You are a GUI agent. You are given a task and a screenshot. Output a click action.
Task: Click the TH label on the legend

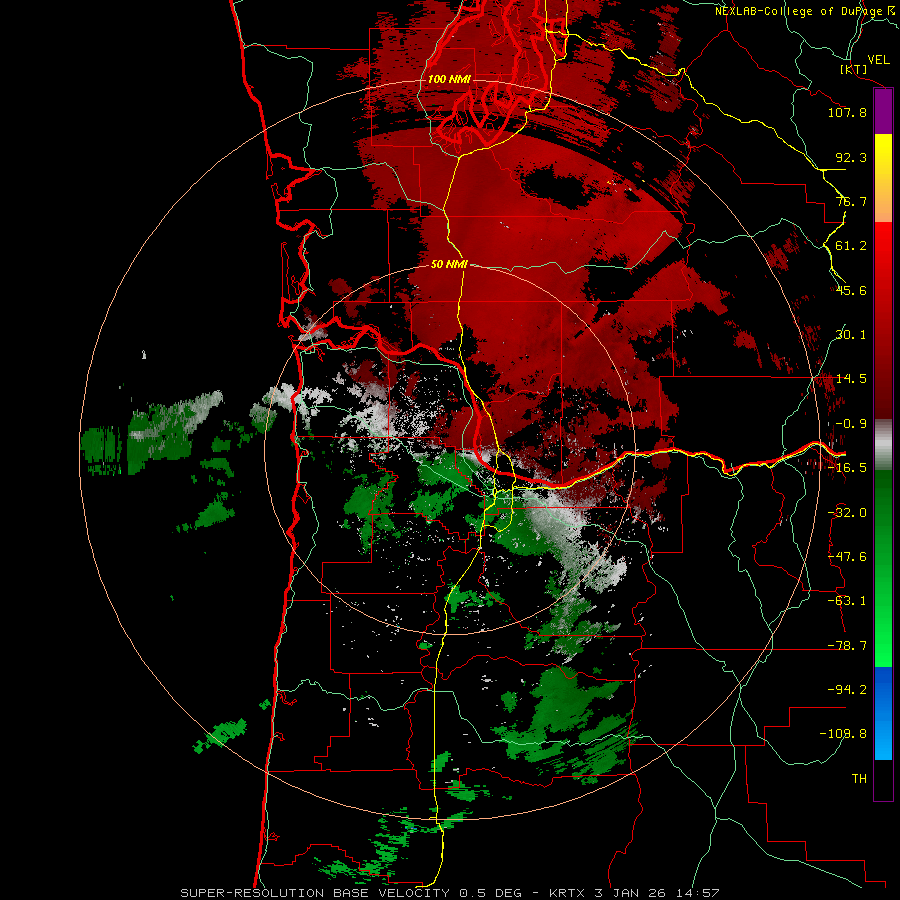859,779
